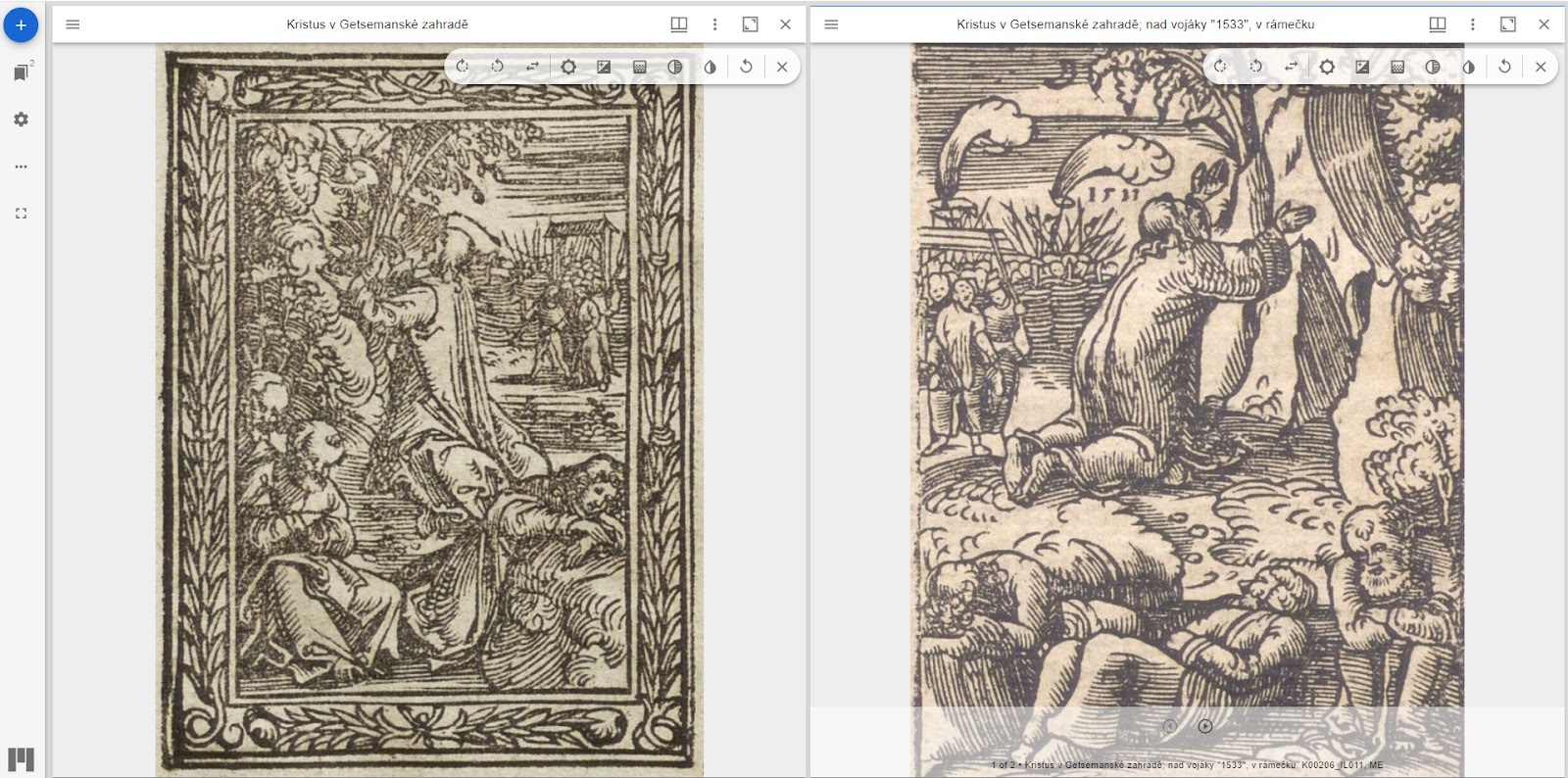Enter full screen workspace mode from sidebar
Viewport: 1568px width, 778px height.
click(x=21, y=214)
